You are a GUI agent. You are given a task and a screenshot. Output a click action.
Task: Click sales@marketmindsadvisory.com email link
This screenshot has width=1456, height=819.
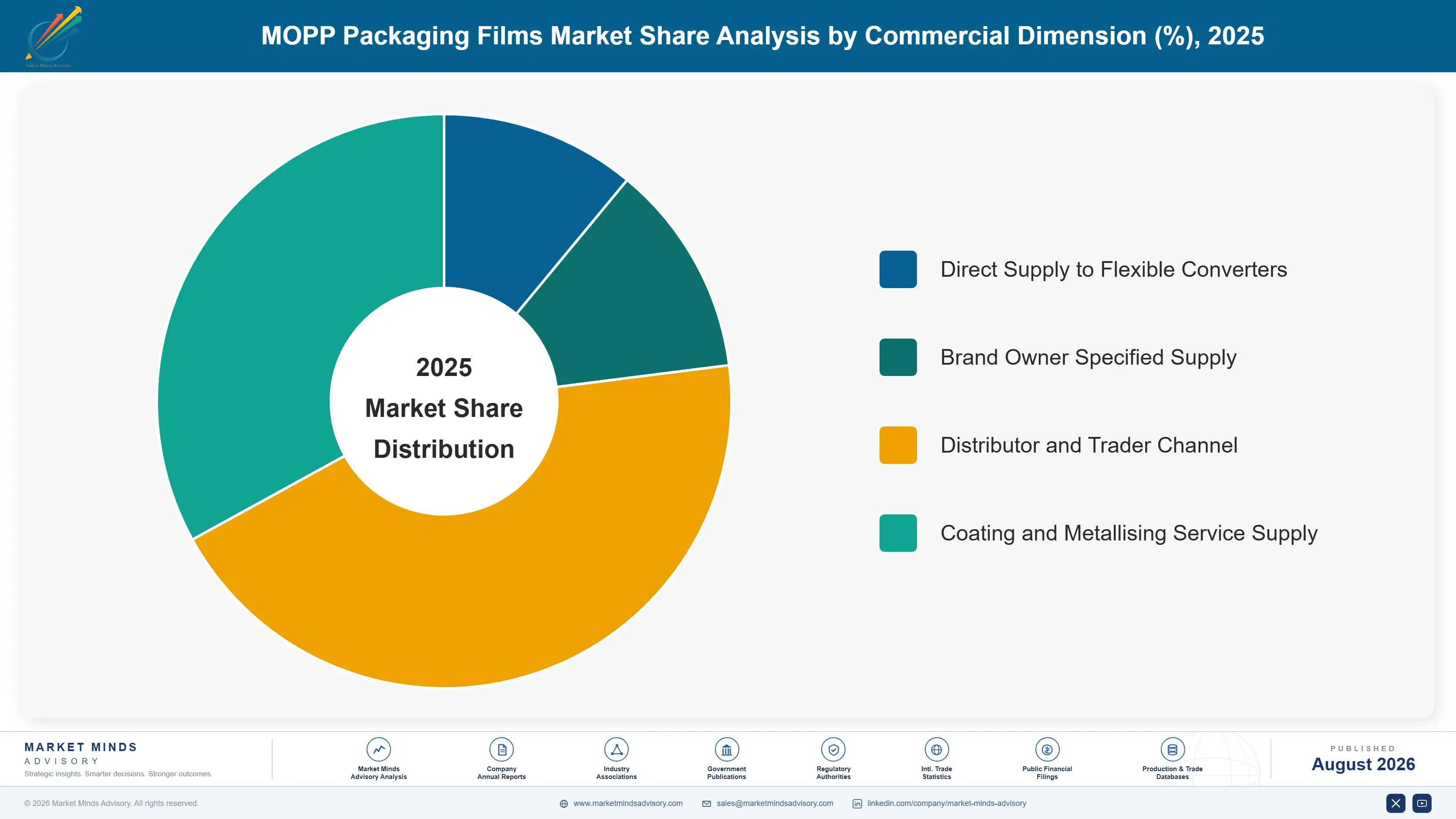(x=775, y=803)
